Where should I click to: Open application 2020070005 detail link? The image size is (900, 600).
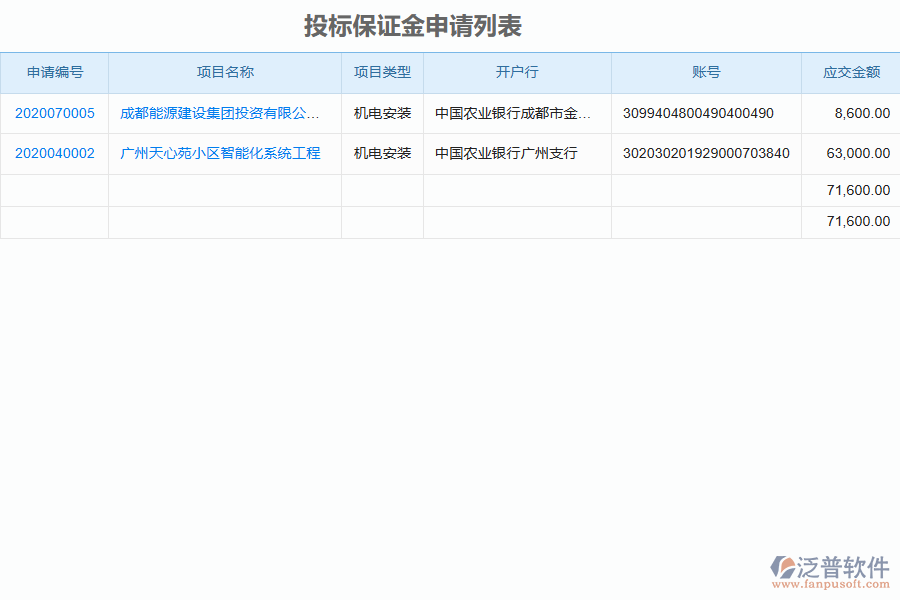(x=54, y=113)
